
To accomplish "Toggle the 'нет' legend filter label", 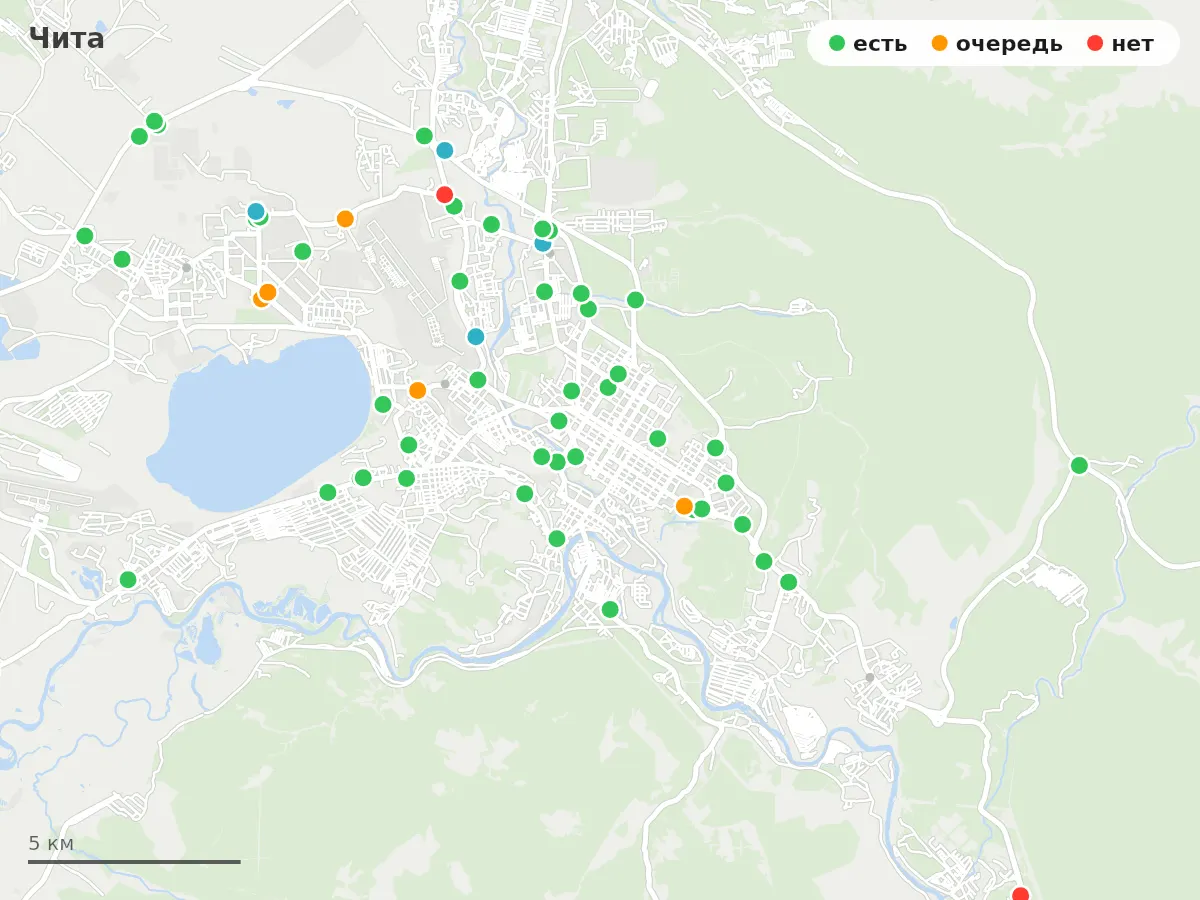I will click(x=1132, y=44).
